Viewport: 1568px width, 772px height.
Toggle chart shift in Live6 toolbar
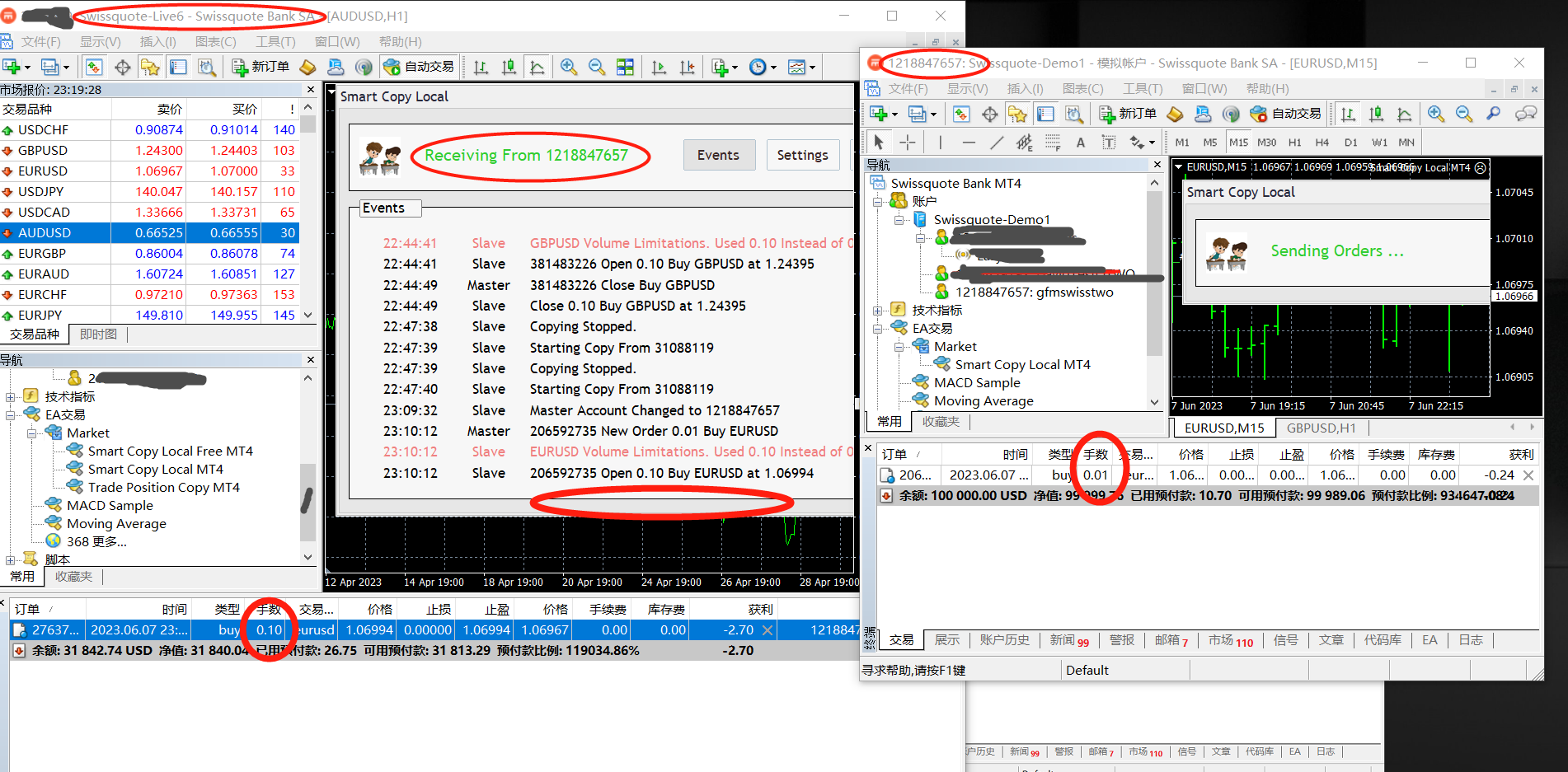(687, 68)
